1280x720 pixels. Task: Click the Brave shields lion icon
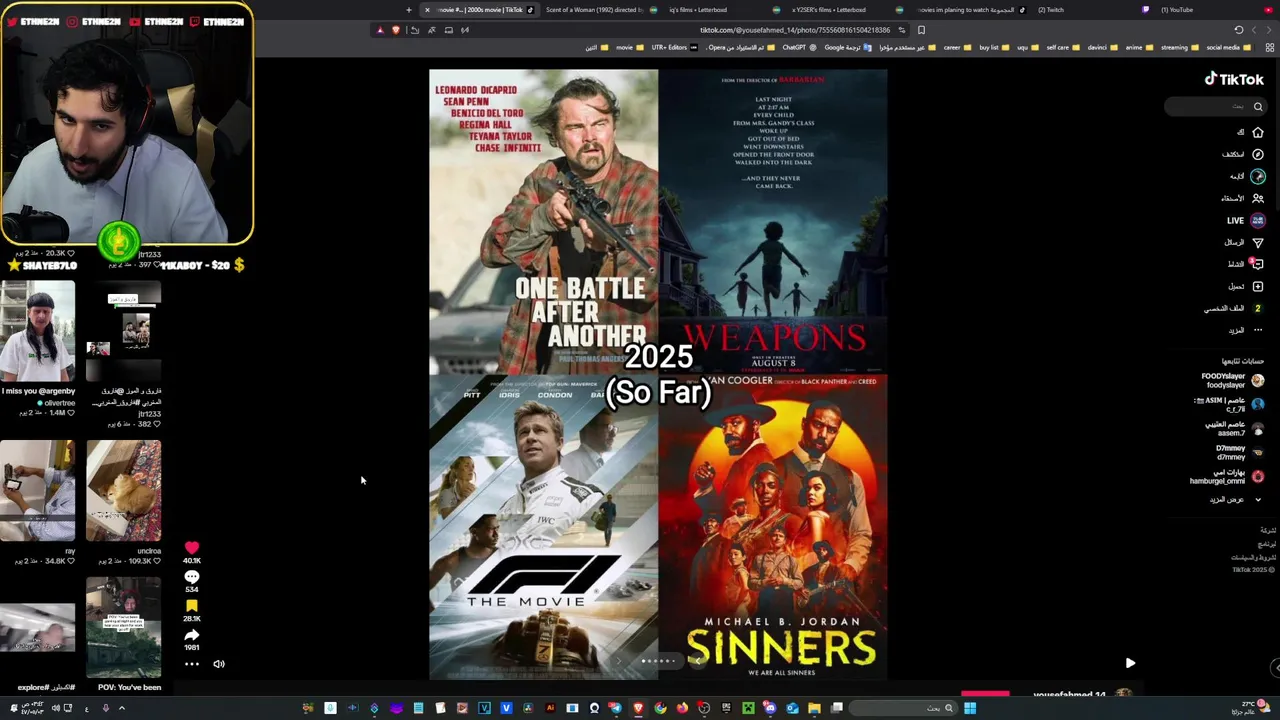pyautogui.click(x=396, y=30)
